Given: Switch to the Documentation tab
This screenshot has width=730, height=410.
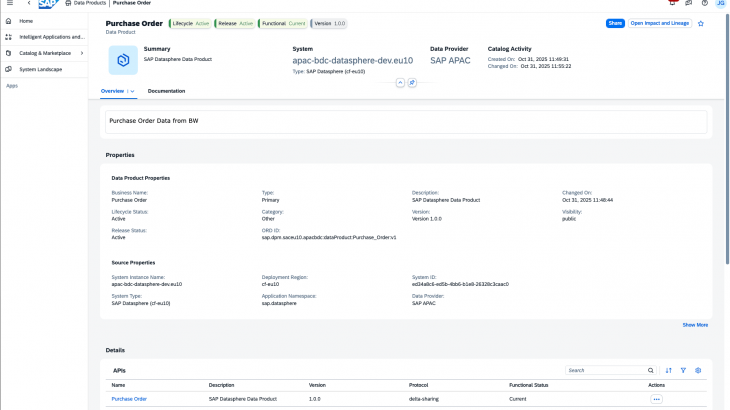Looking at the screenshot, I should point(166,91).
